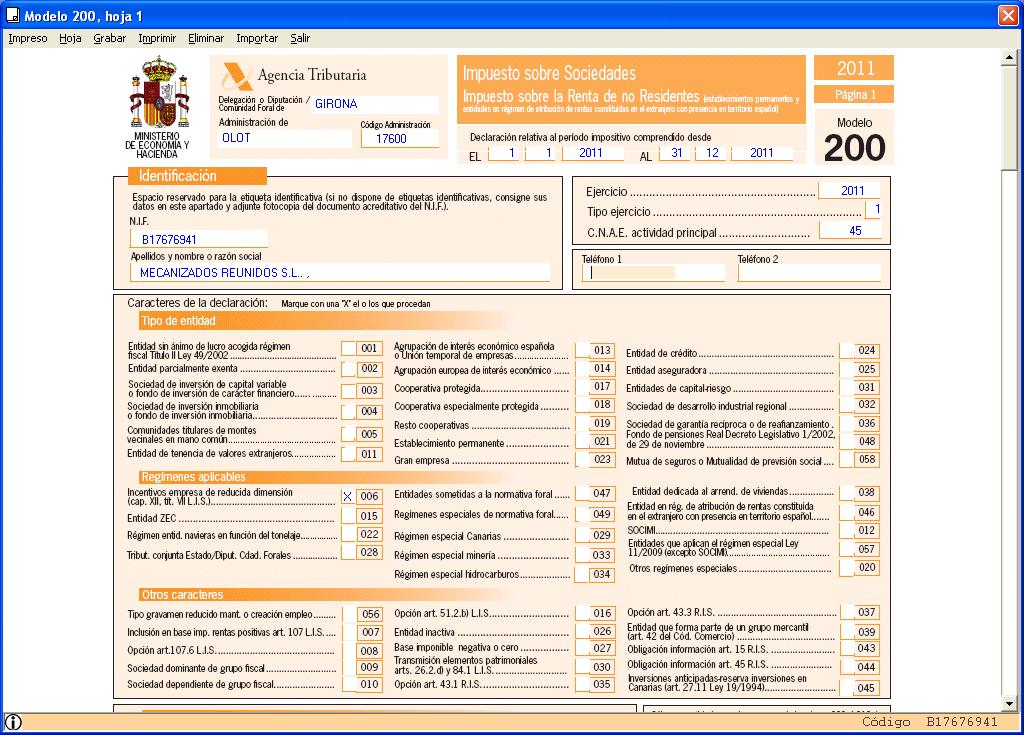The image size is (1024, 735).
Task: Uncheck box 006 reduced dimension company incentives
Action: pyautogui.click(x=348, y=496)
